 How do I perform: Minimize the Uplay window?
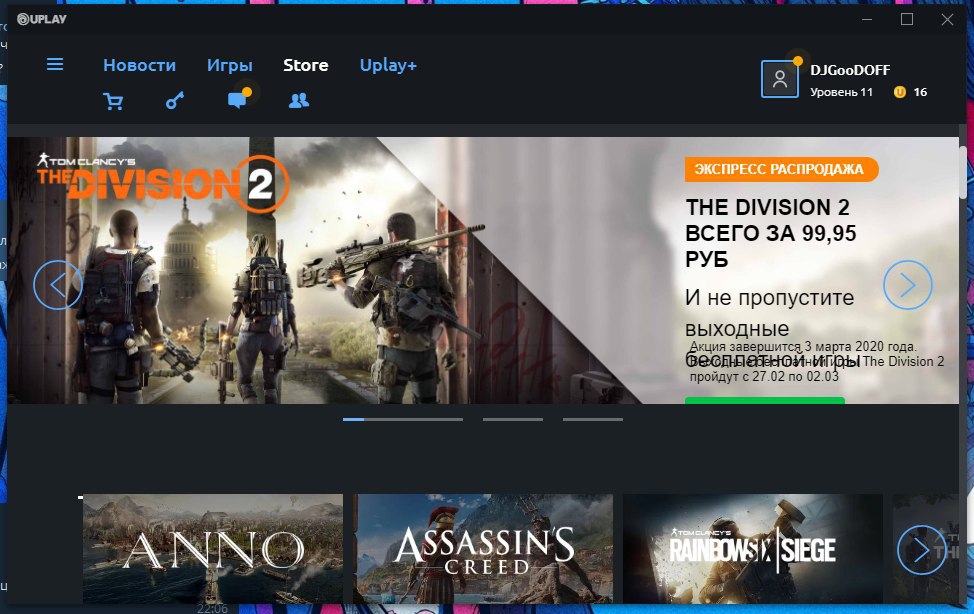[x=867, y=19]
